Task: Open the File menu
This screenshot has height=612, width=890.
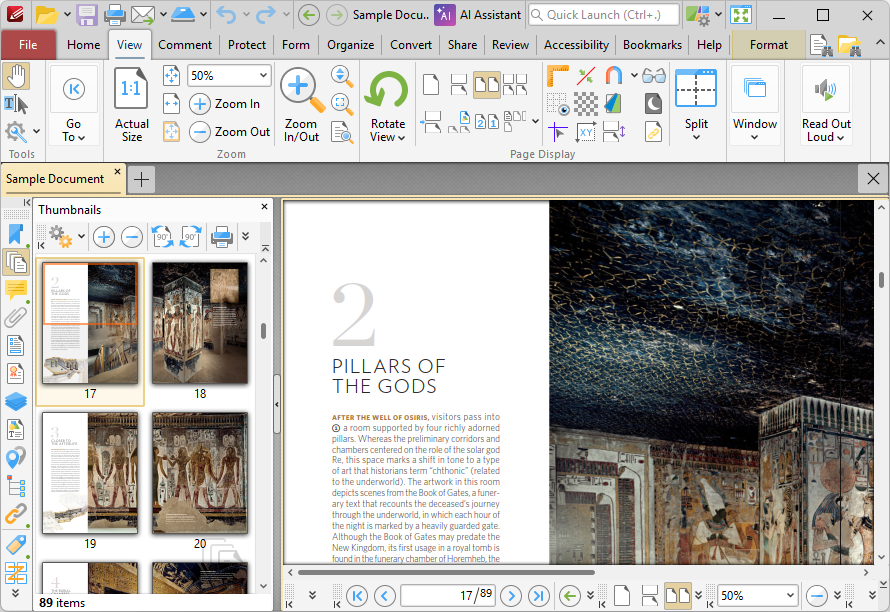Action: (28, 45)
